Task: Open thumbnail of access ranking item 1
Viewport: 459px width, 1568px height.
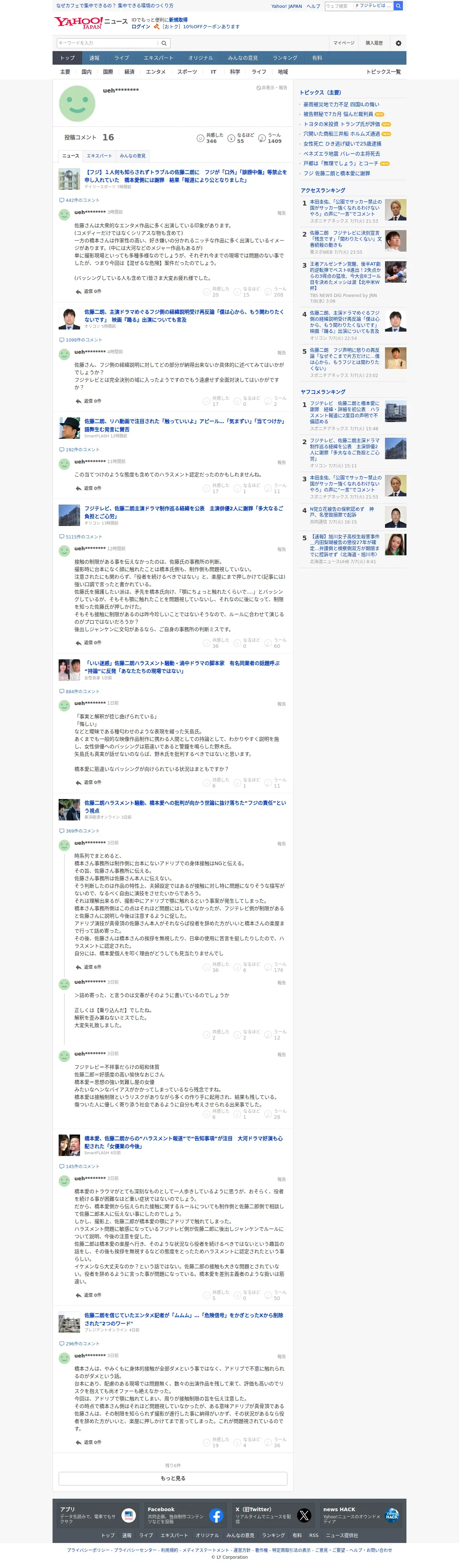Action: click(x=396, y=210)
